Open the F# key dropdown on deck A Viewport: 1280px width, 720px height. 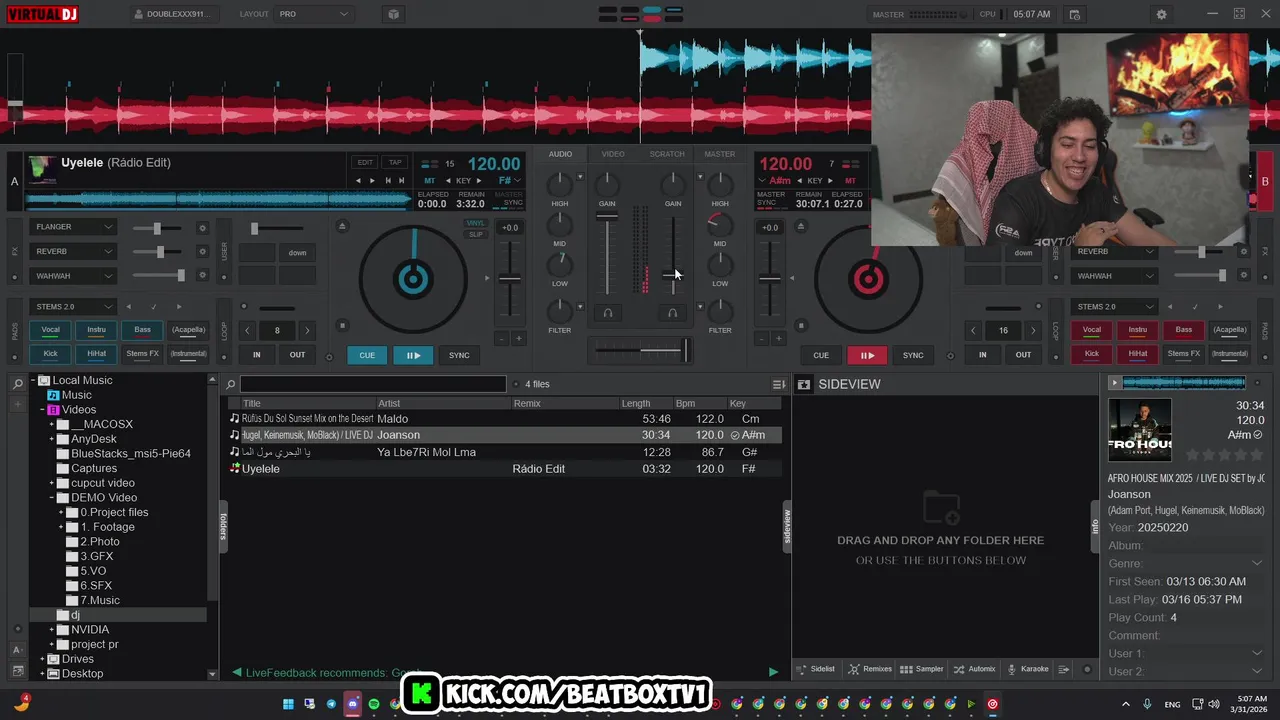(x=510, y=181)
